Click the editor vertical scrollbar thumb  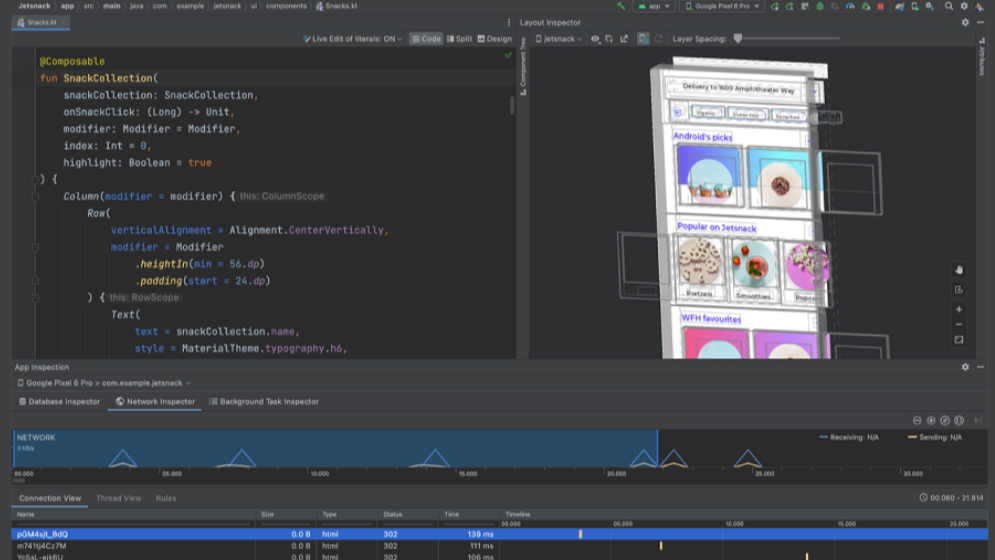coord(511,106)
